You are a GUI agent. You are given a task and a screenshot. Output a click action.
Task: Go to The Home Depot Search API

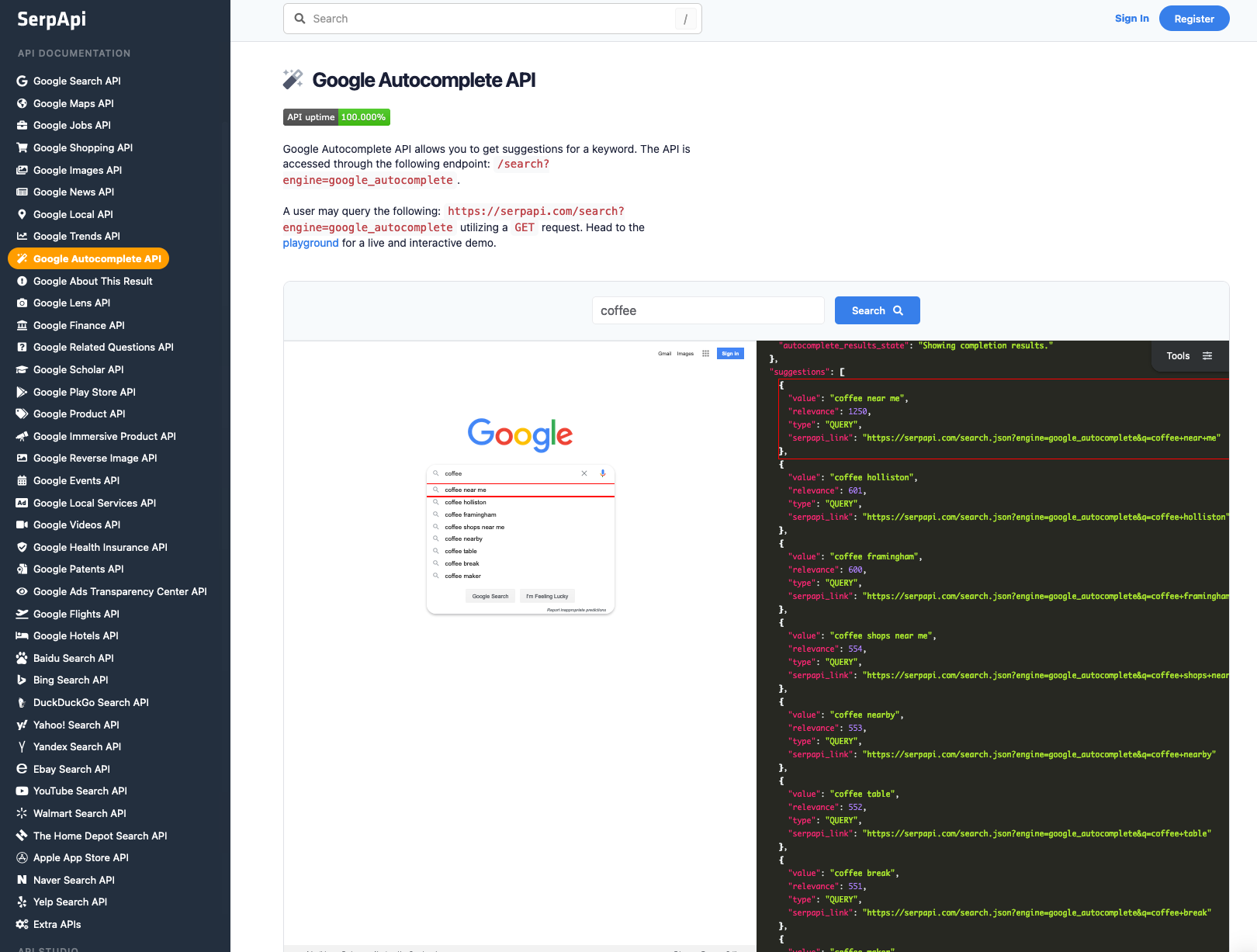tap(100, 836)
